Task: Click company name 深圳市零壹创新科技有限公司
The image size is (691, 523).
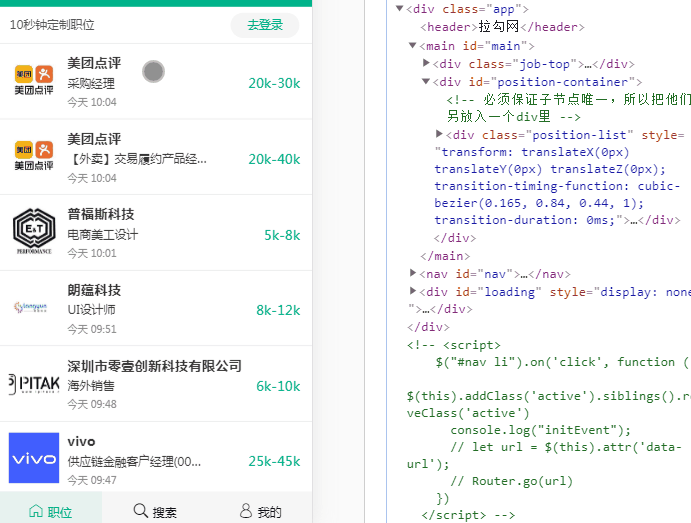Action: click(x=154, y=366)
